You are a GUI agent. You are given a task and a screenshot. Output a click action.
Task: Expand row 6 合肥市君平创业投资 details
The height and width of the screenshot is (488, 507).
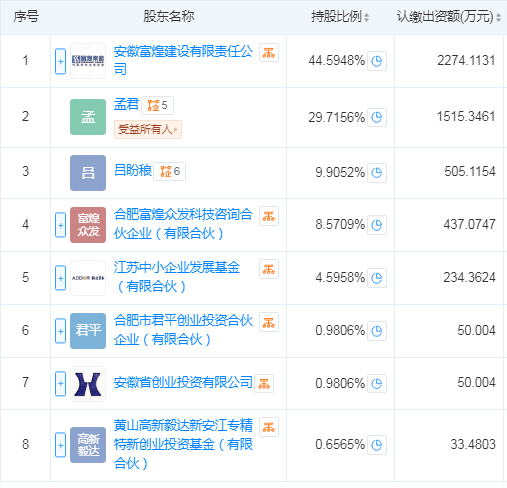coord(60,331)
